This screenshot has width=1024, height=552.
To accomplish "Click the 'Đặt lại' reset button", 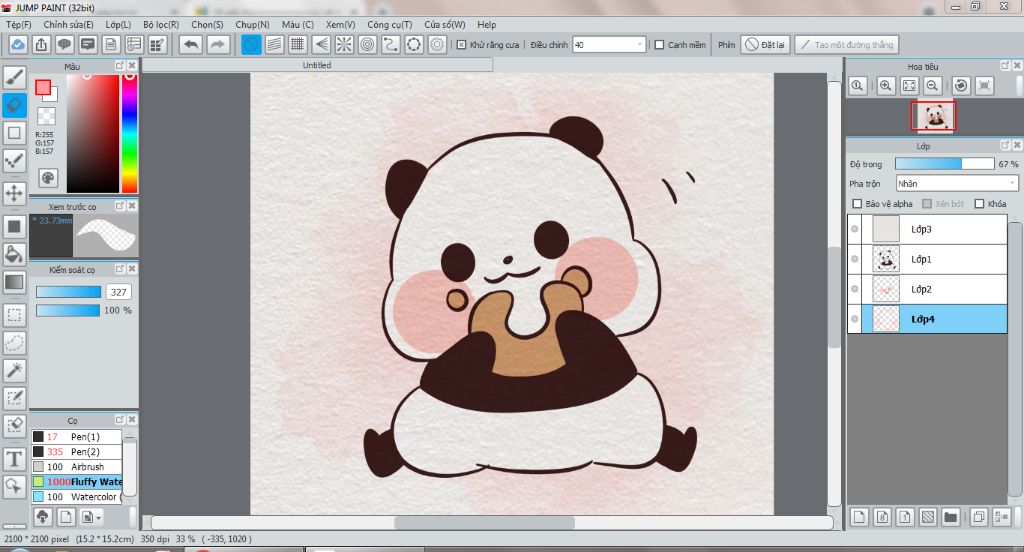I will pyautogui.click(x=765, y=44).
